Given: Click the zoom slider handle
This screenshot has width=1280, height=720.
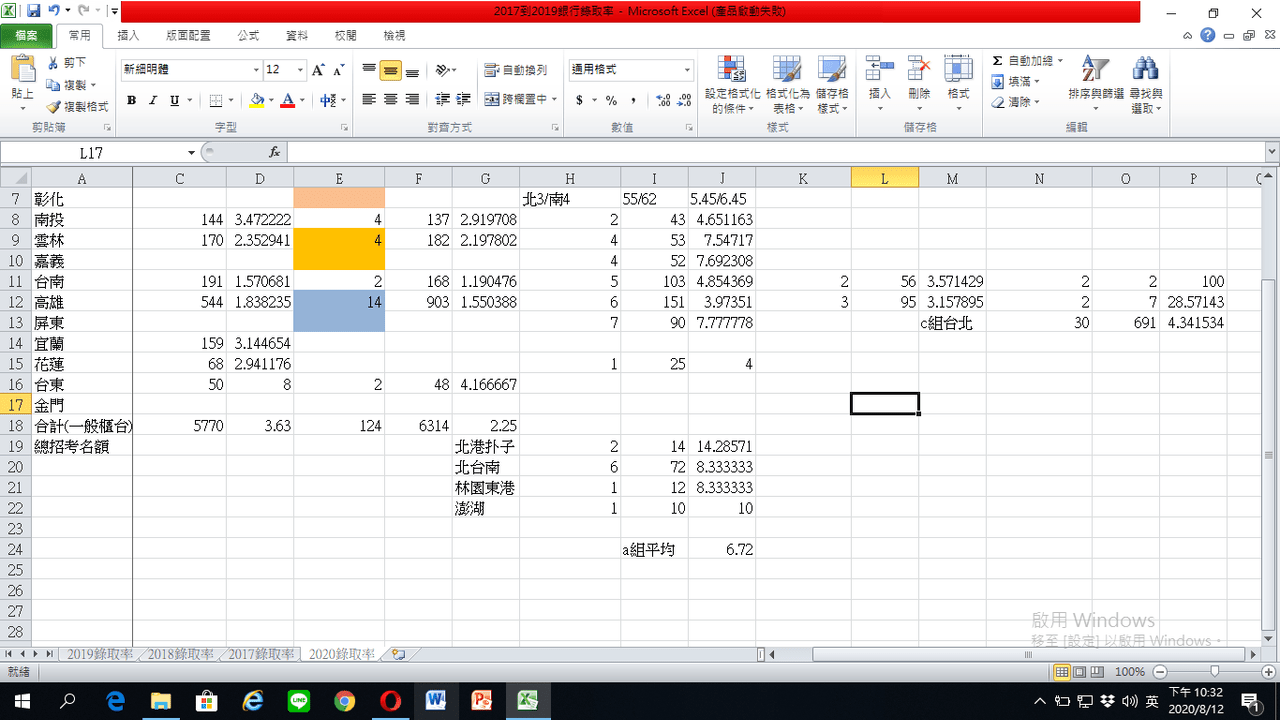Looking at the screenshot, I should [1214, 672].
